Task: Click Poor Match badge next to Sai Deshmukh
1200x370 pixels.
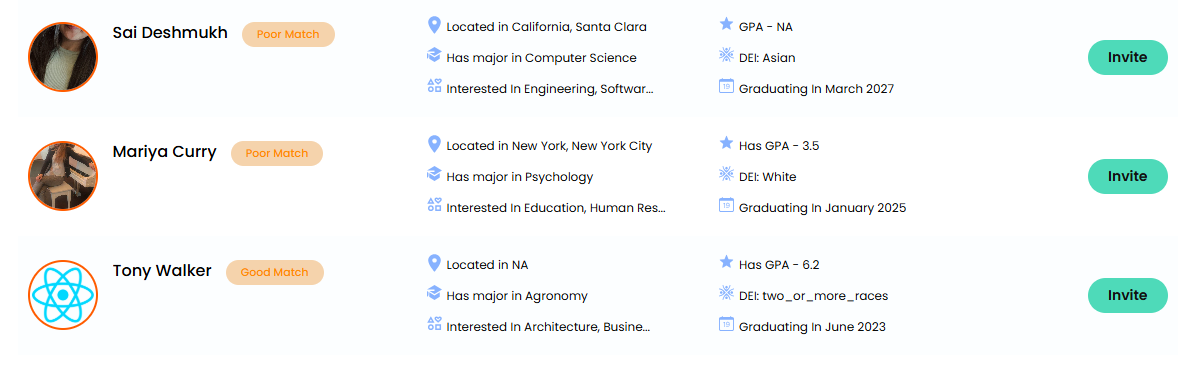Action: (288, 34)
